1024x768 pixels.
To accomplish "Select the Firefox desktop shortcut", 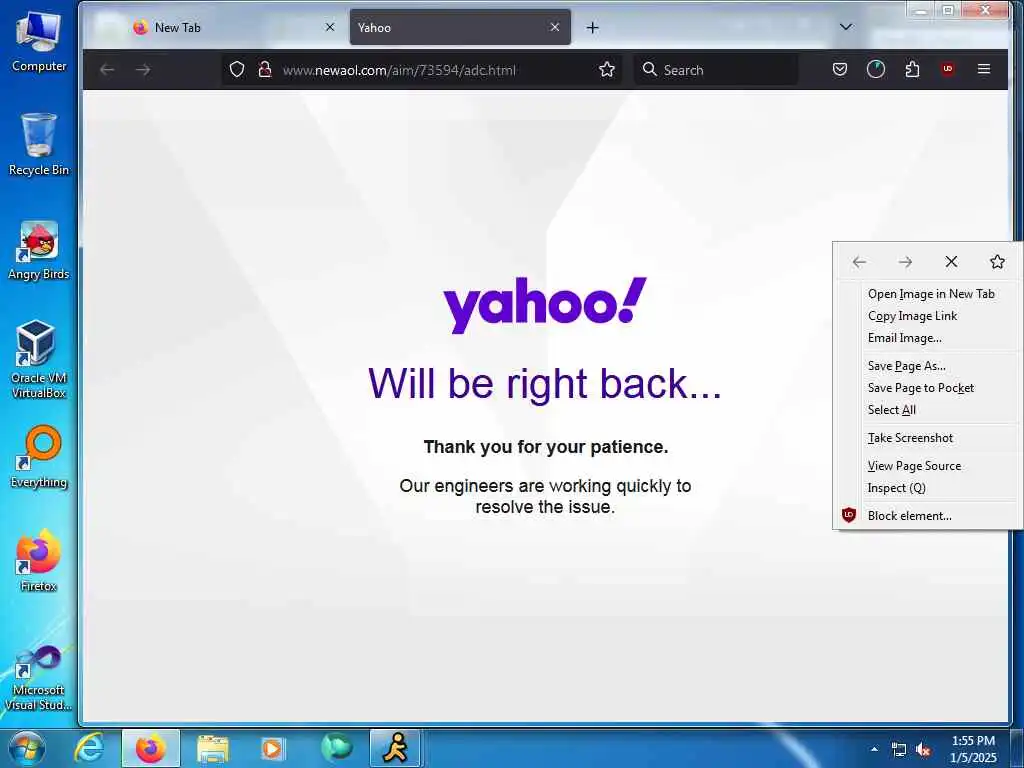I will point(39,560).
